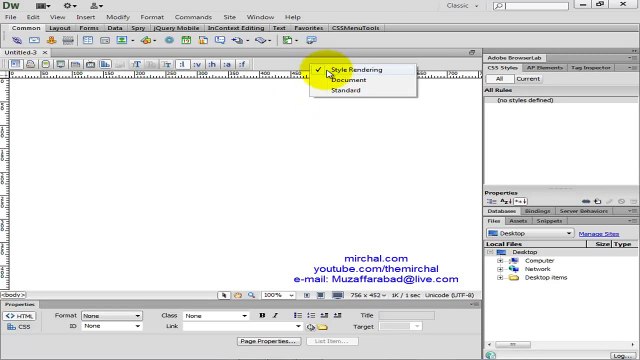
Task: Click the Widget insert icon
Action: (169, 40)
